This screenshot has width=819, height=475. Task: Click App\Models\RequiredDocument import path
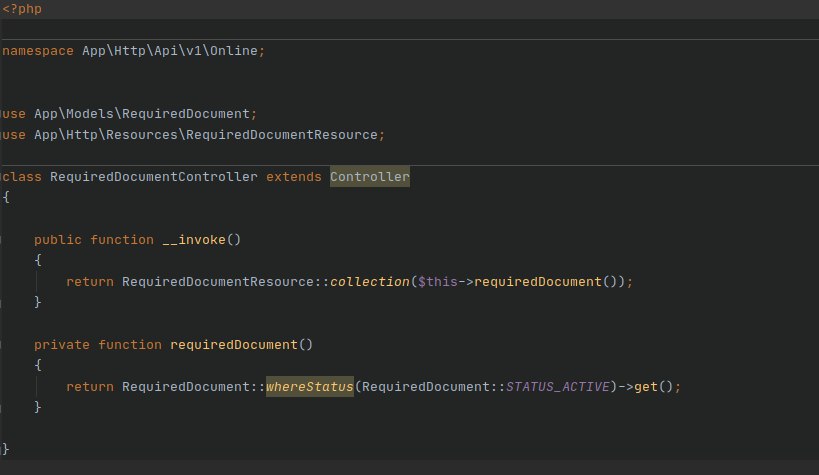(x=142, y=114)
